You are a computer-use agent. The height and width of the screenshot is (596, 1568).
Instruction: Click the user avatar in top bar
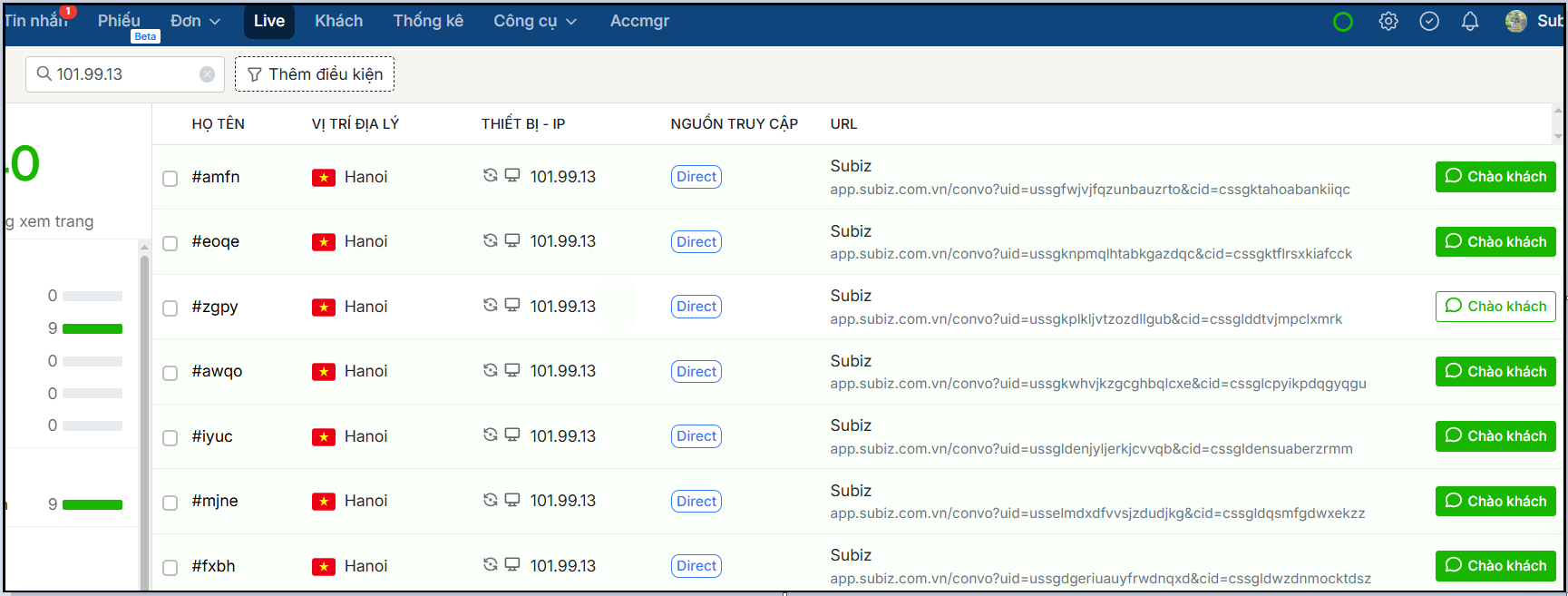1515,22
